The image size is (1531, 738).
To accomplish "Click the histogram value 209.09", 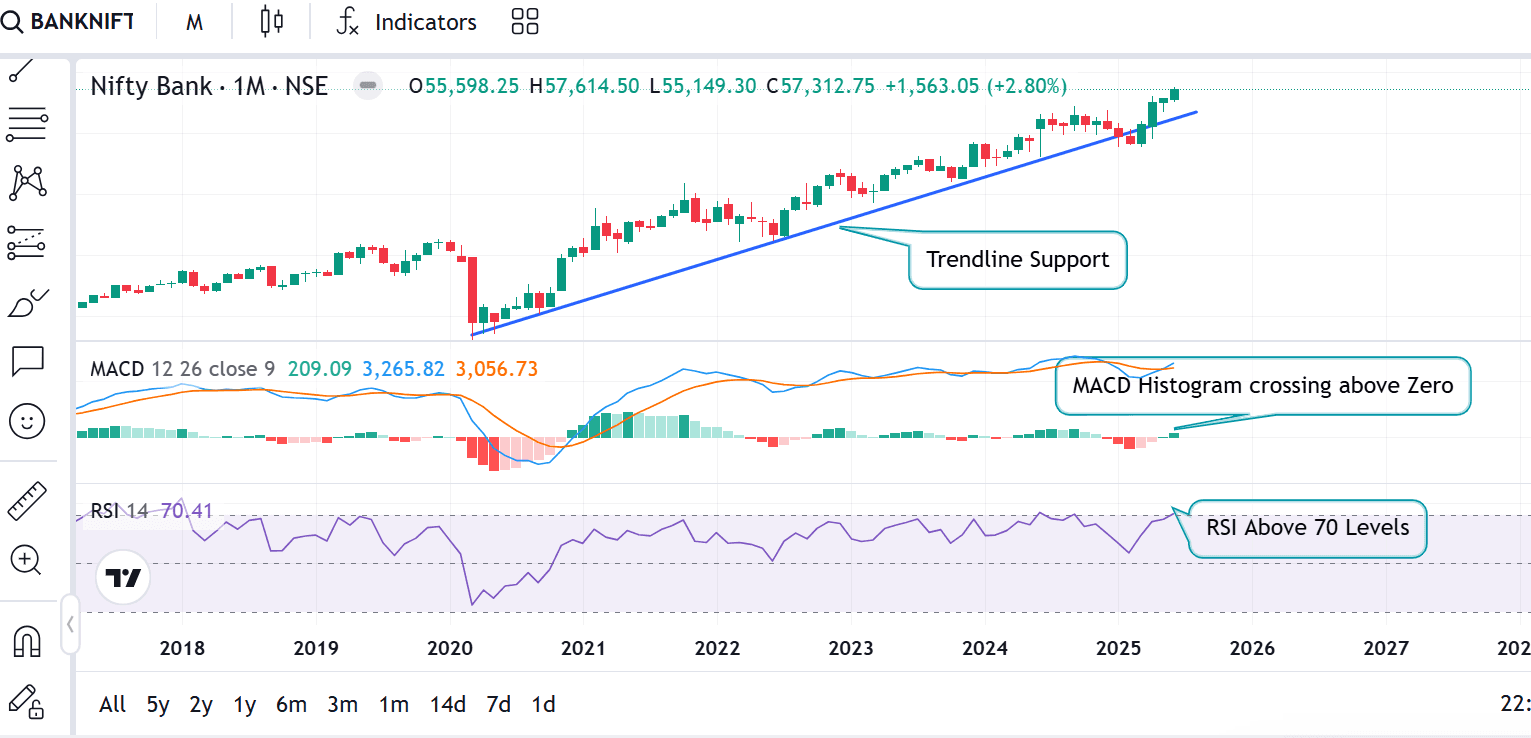I will point(319,369).
